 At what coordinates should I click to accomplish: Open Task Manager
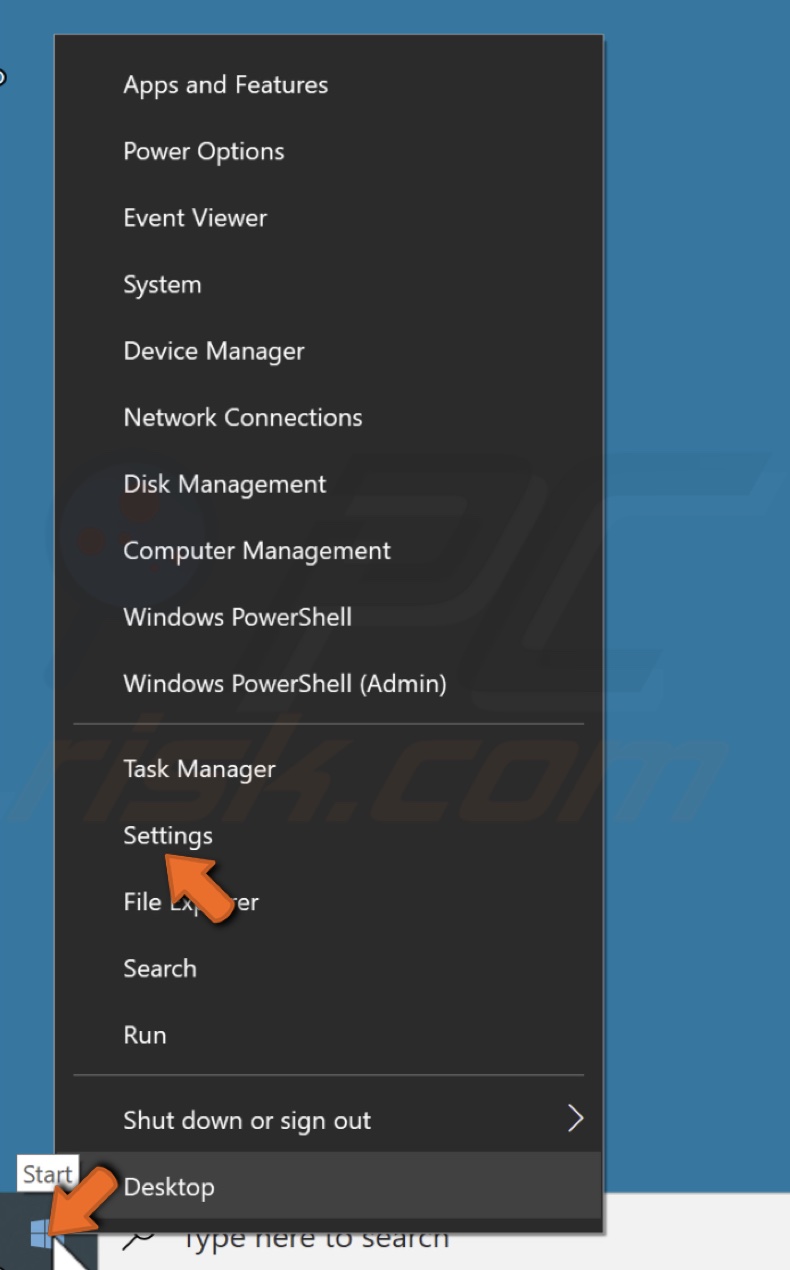click(x=198, y=769)
